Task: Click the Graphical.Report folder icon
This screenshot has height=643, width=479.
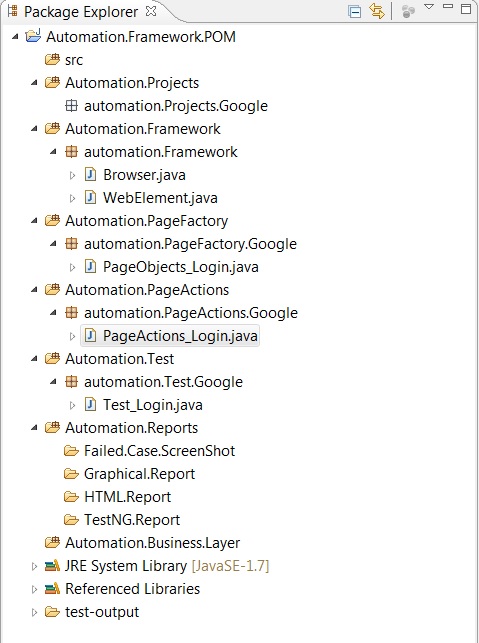Action: click(x=71, y=474)
